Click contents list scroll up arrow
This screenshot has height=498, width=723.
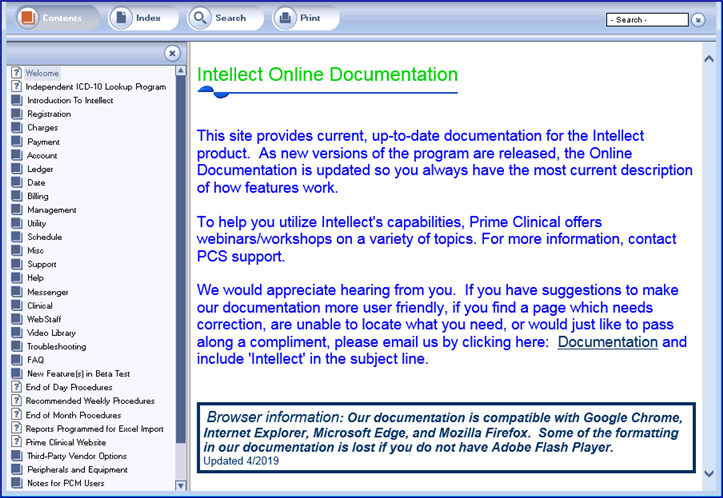[181, 71]
